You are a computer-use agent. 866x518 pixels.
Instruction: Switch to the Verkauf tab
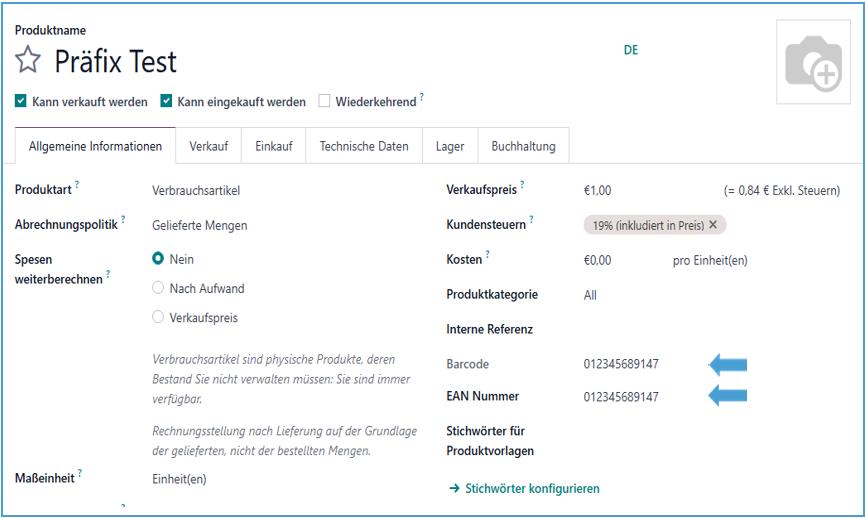pos(208,146)
